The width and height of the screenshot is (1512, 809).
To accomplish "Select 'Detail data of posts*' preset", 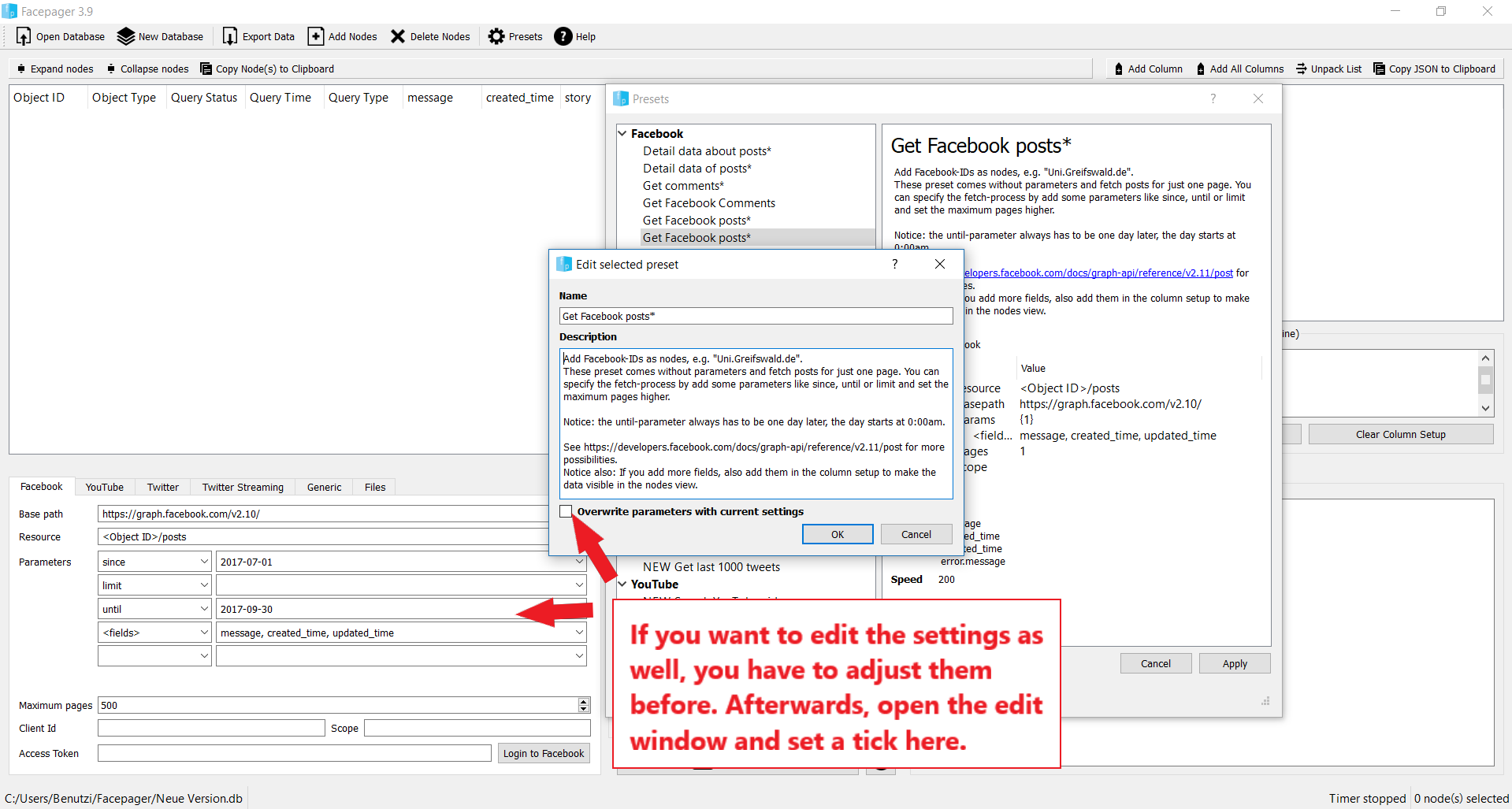I will coord(697,169).
